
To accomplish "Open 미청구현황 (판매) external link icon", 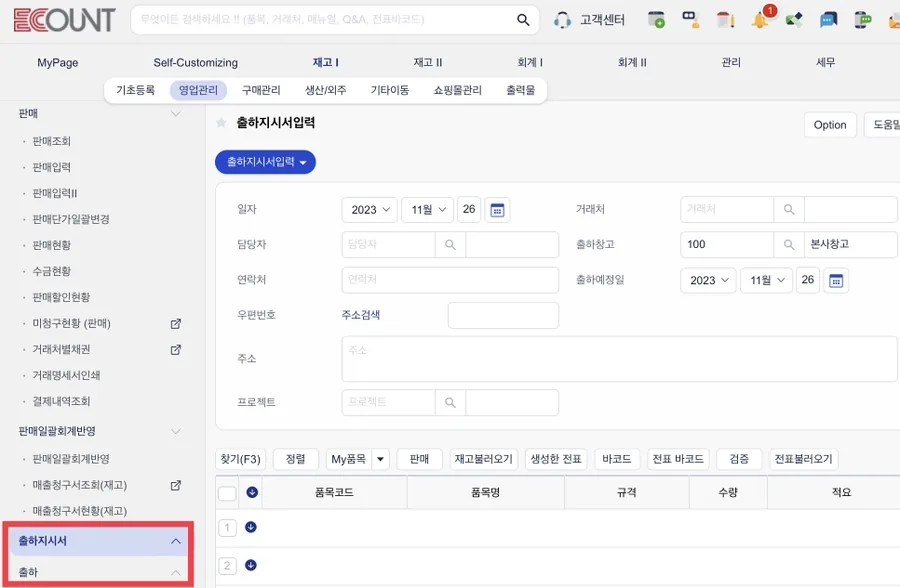I will pos(176,324).
